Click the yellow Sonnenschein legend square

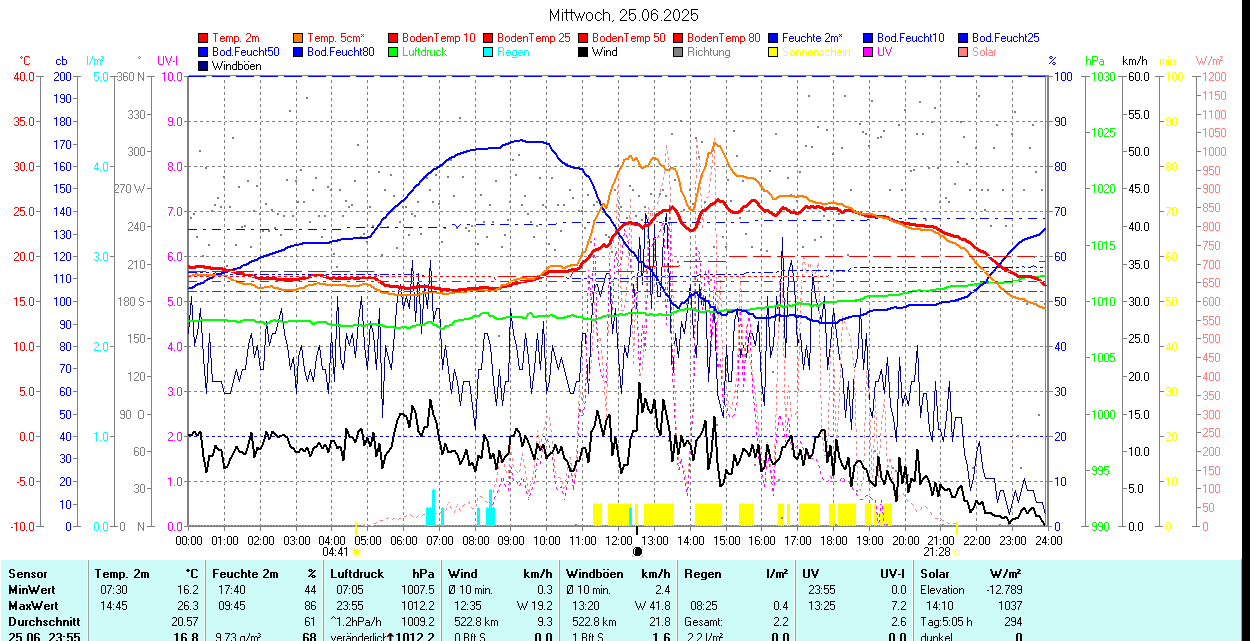(774, 52)
